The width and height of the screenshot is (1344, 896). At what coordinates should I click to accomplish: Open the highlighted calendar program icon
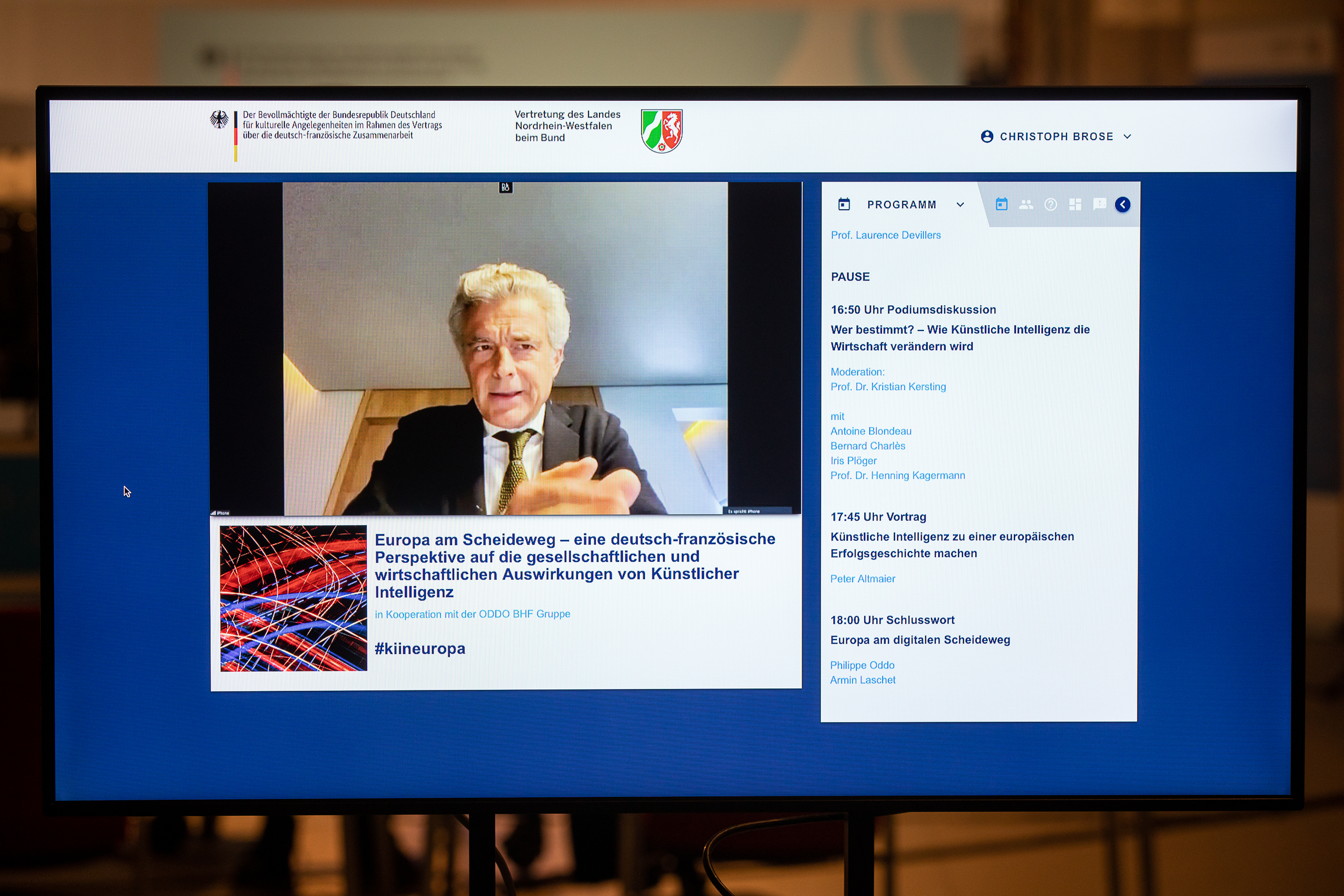1001,205
